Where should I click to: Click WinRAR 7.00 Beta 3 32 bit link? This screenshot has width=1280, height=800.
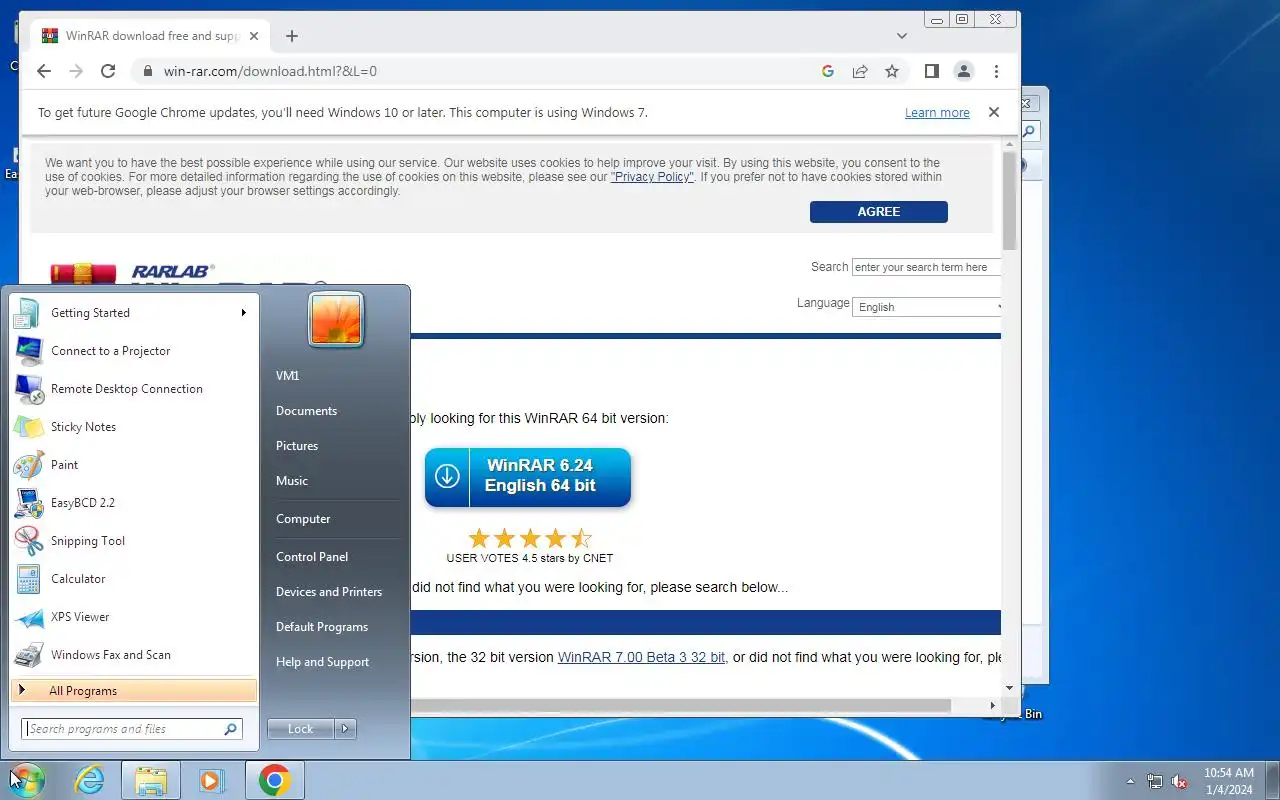(642, 657)
